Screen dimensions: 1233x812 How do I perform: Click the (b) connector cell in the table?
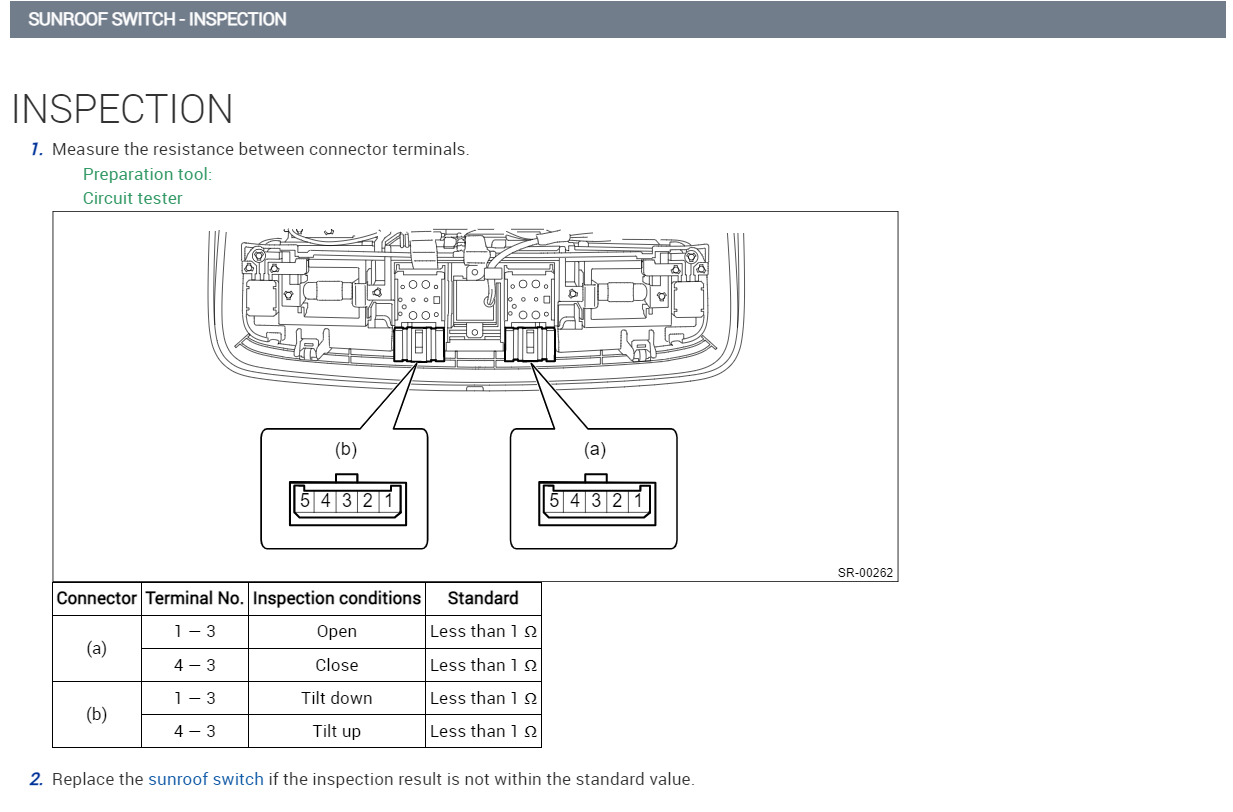(97, 714)
